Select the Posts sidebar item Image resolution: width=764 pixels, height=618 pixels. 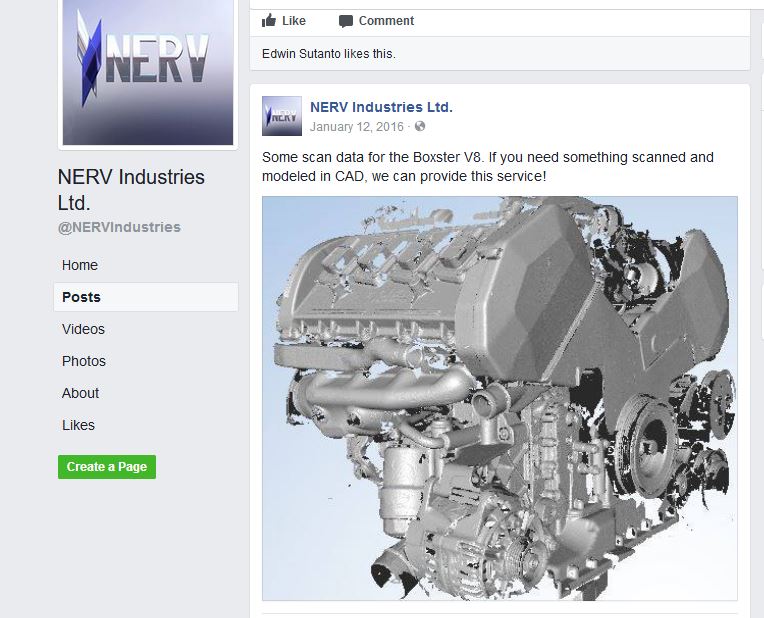point(81,297)
